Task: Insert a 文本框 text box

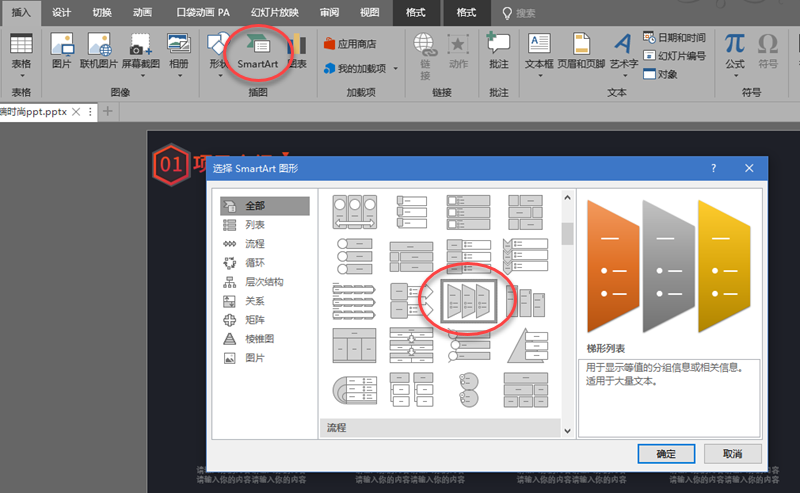Action: click(x=539, y=51)
